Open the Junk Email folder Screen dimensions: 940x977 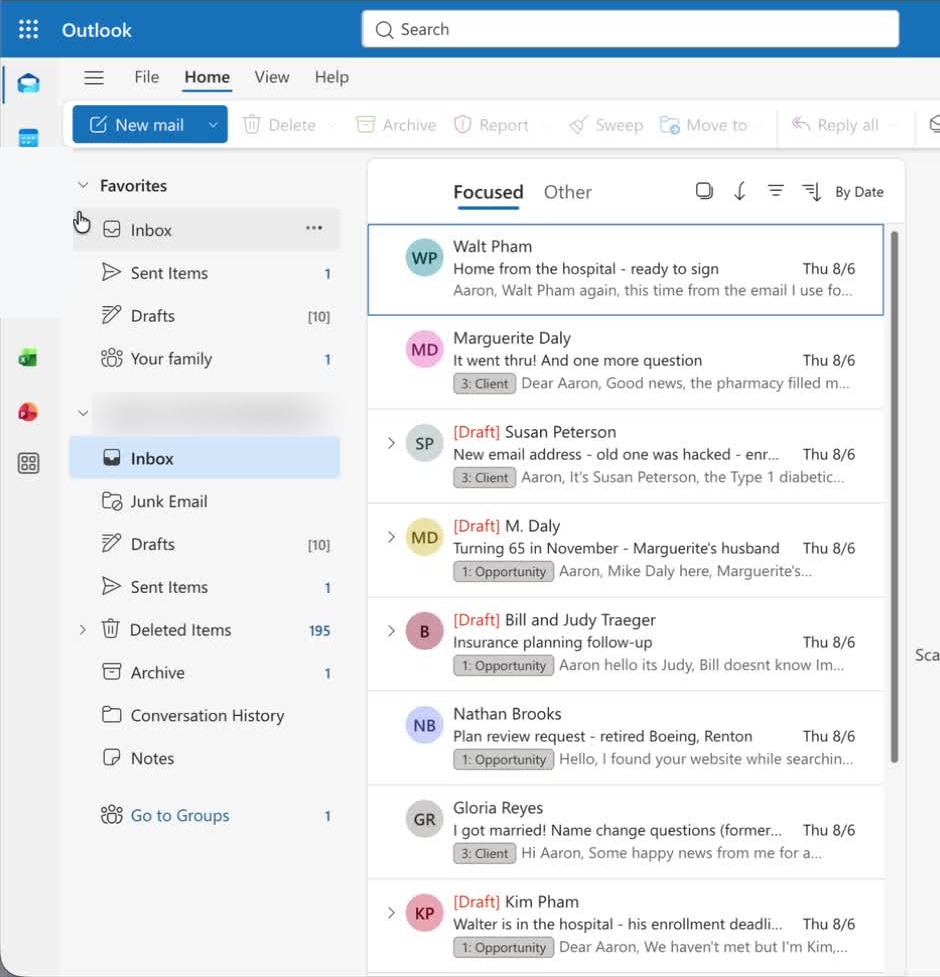(x=206, y=502)
